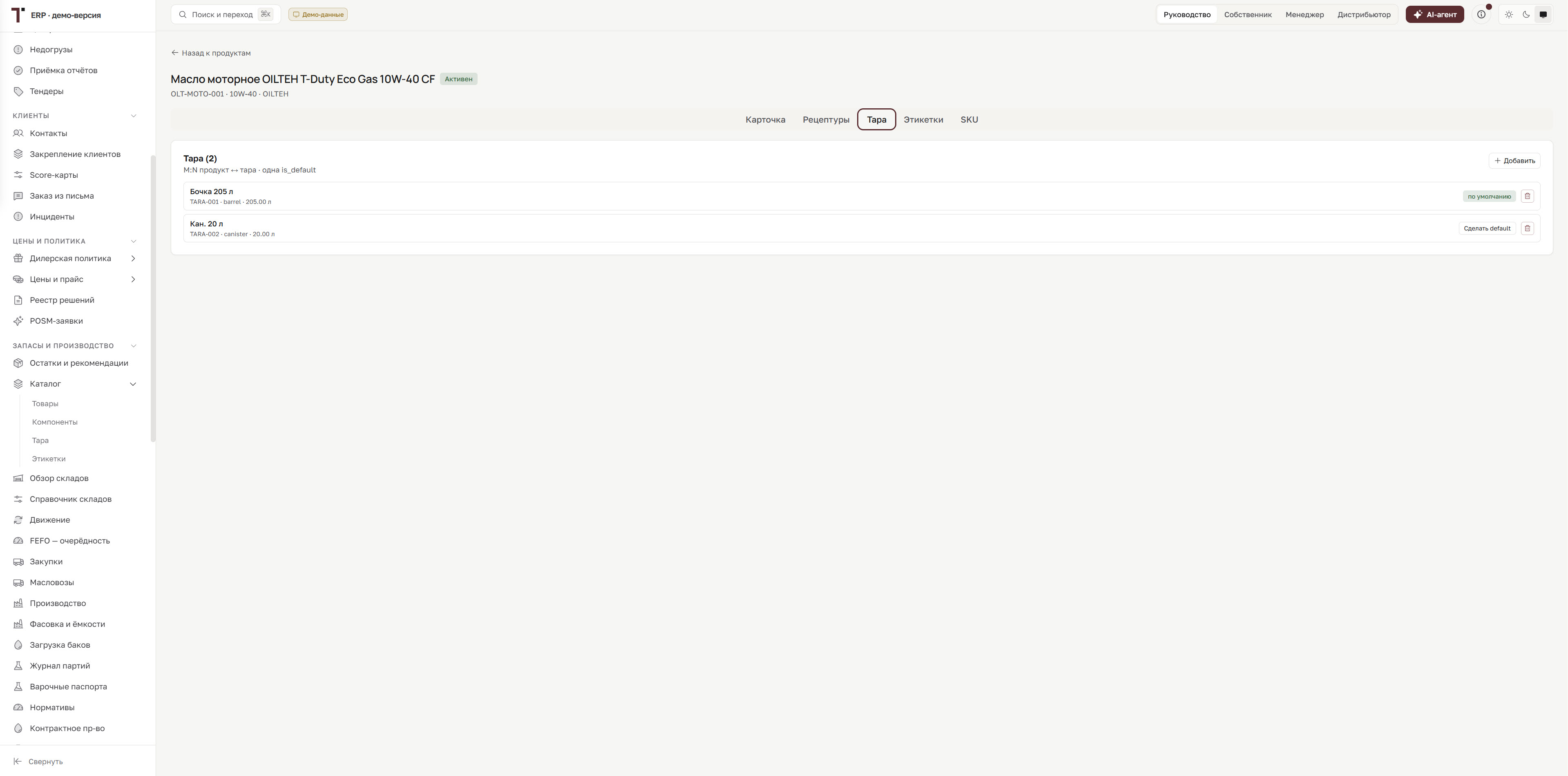Open Компоненты under Каталог
Screen dimensions: 1568x776
pos(55,422)
